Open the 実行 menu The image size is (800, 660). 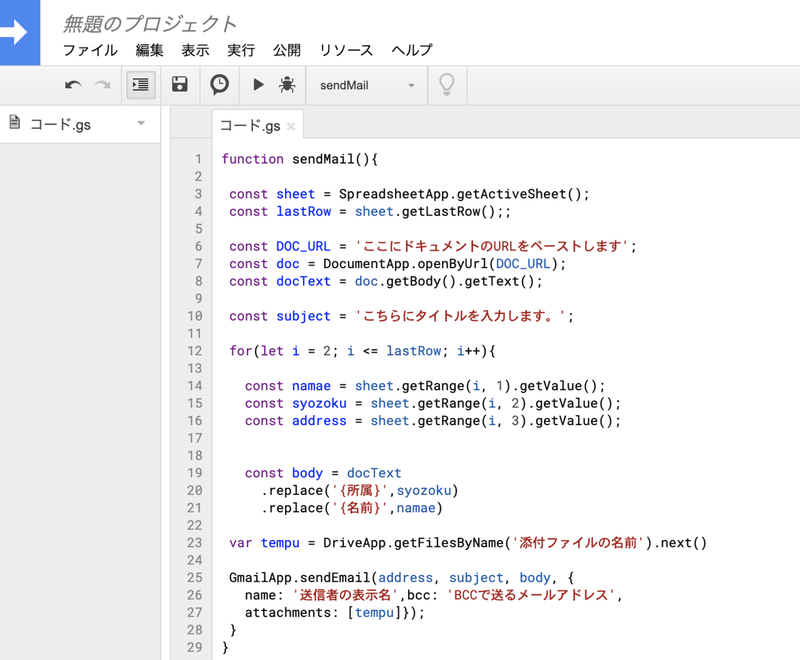coord(240,50)
